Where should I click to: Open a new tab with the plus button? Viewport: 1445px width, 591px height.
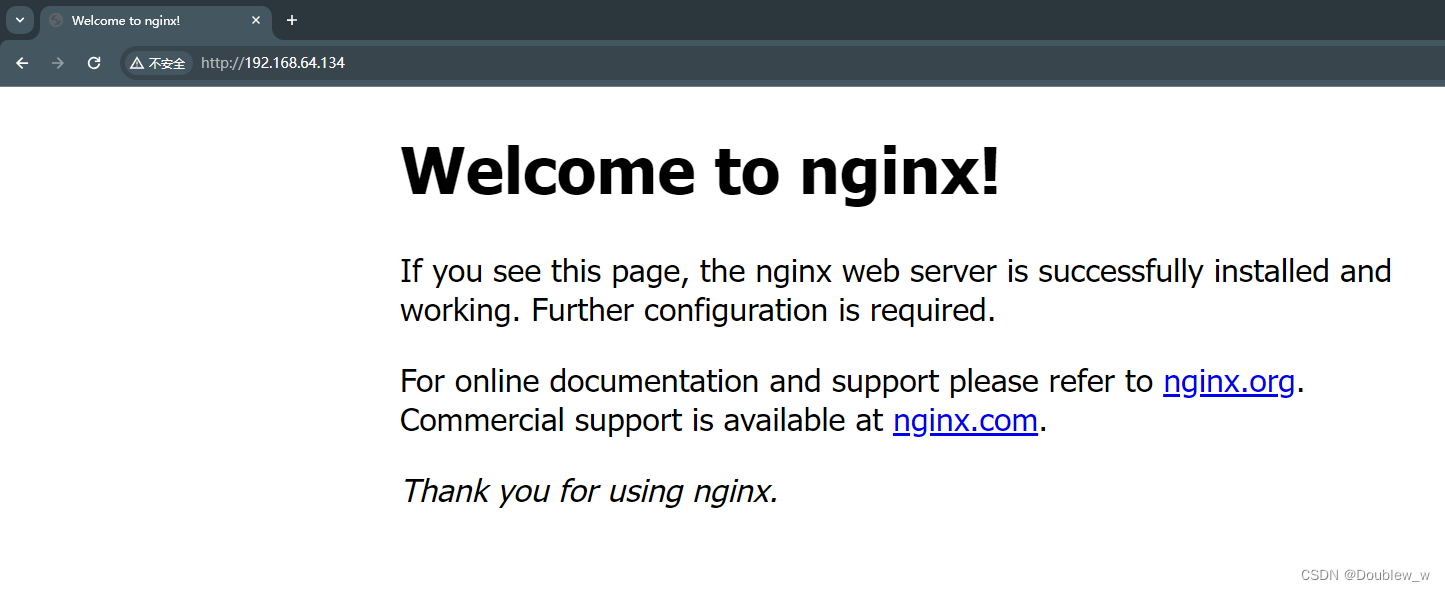click(x=291, y=20)
